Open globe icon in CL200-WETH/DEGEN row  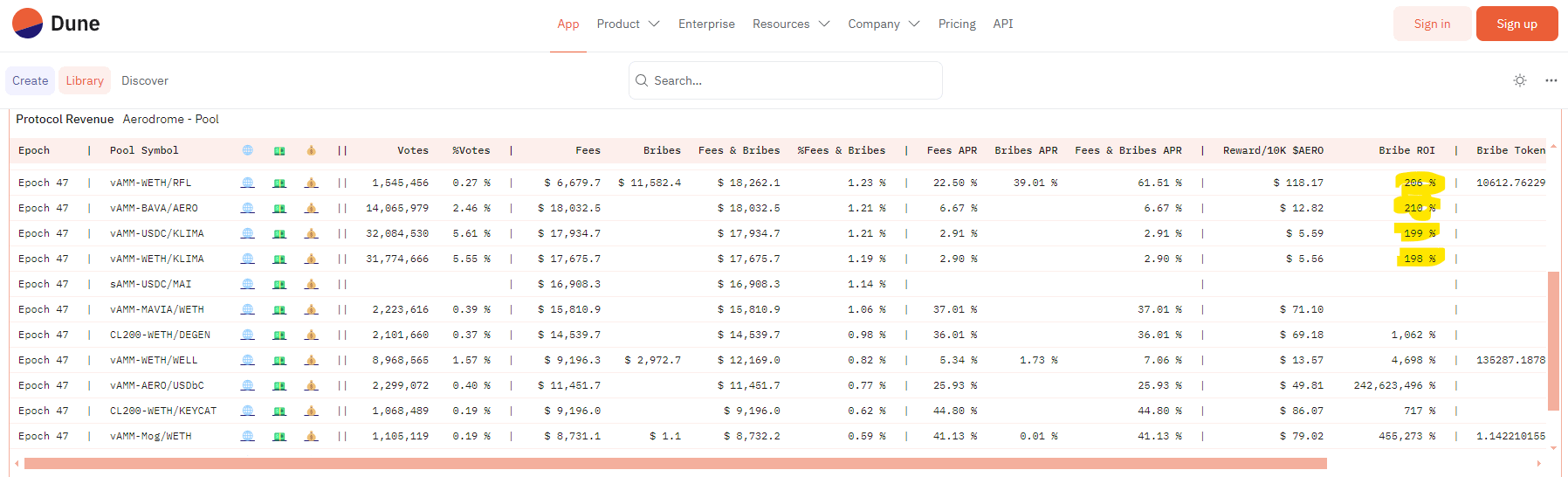click(x=248, y=335)
